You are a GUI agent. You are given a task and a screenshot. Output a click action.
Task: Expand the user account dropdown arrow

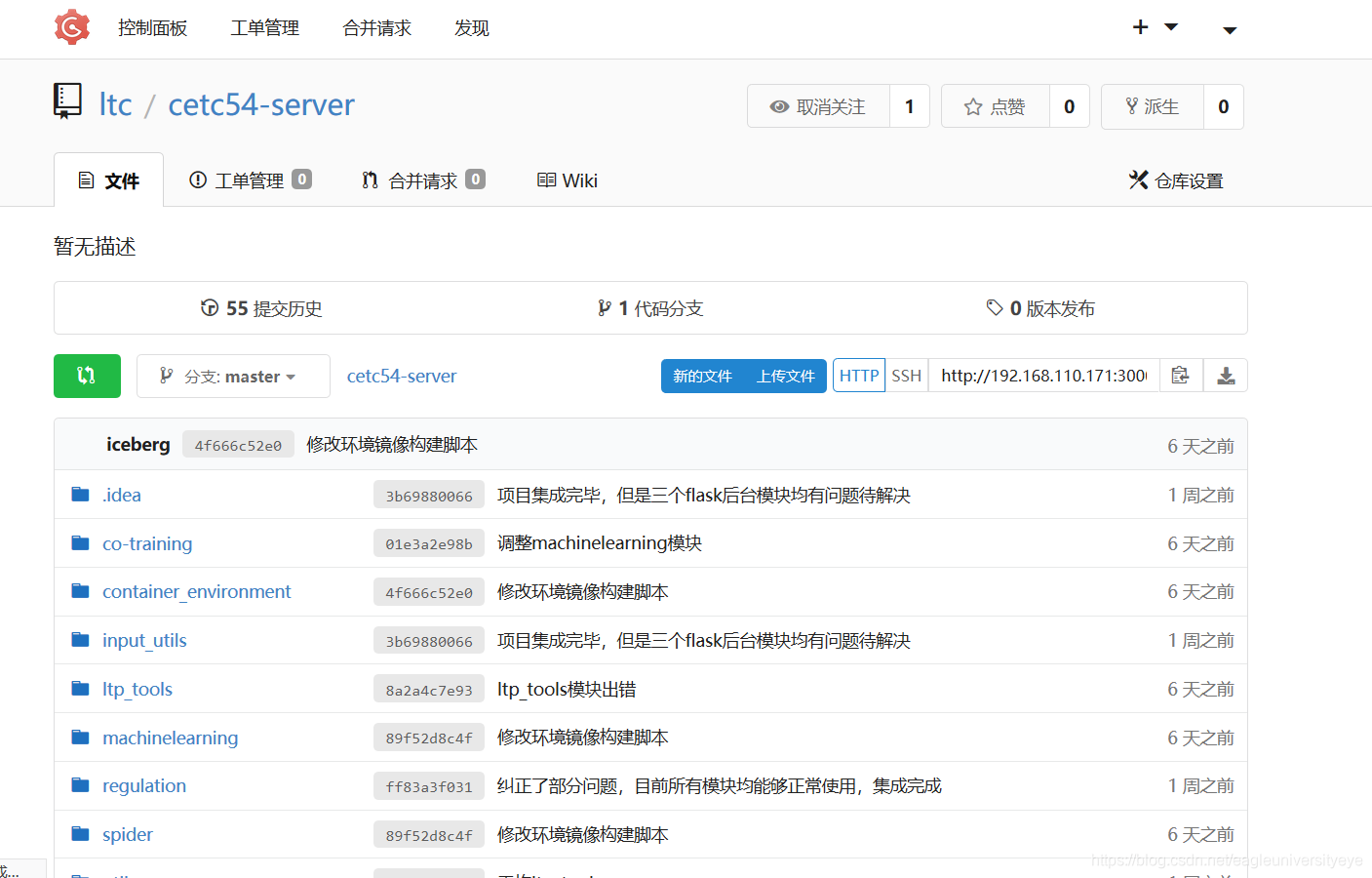point(1230,30)
